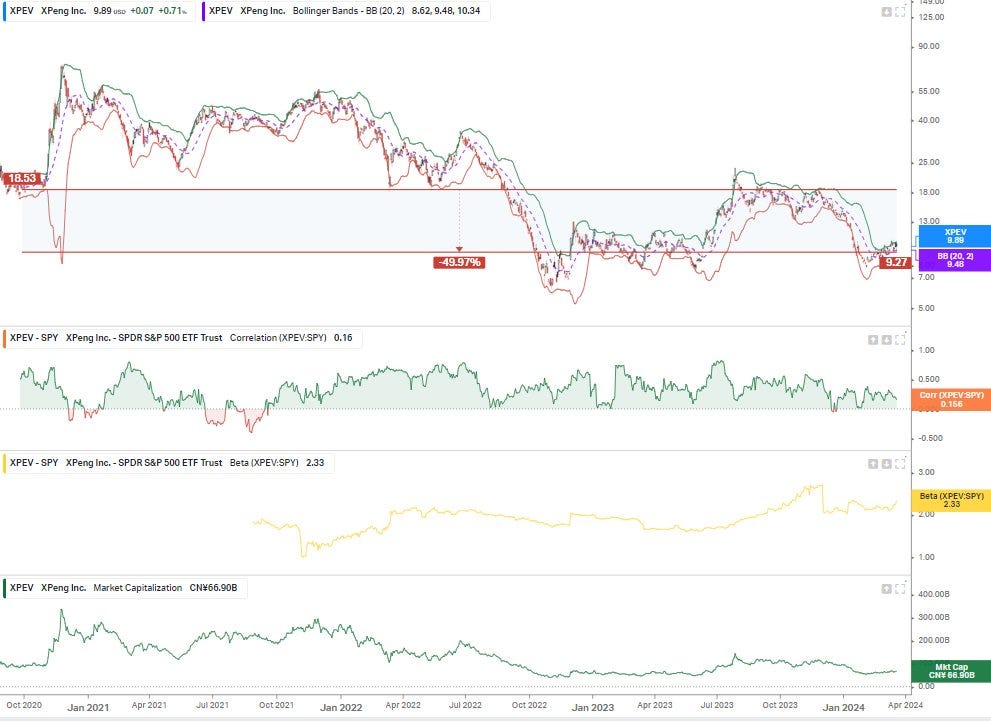The width and height of the screenshot is (991, 721).
Task: Select the red 9.27 price level label
Action: (x=896, y=262)
